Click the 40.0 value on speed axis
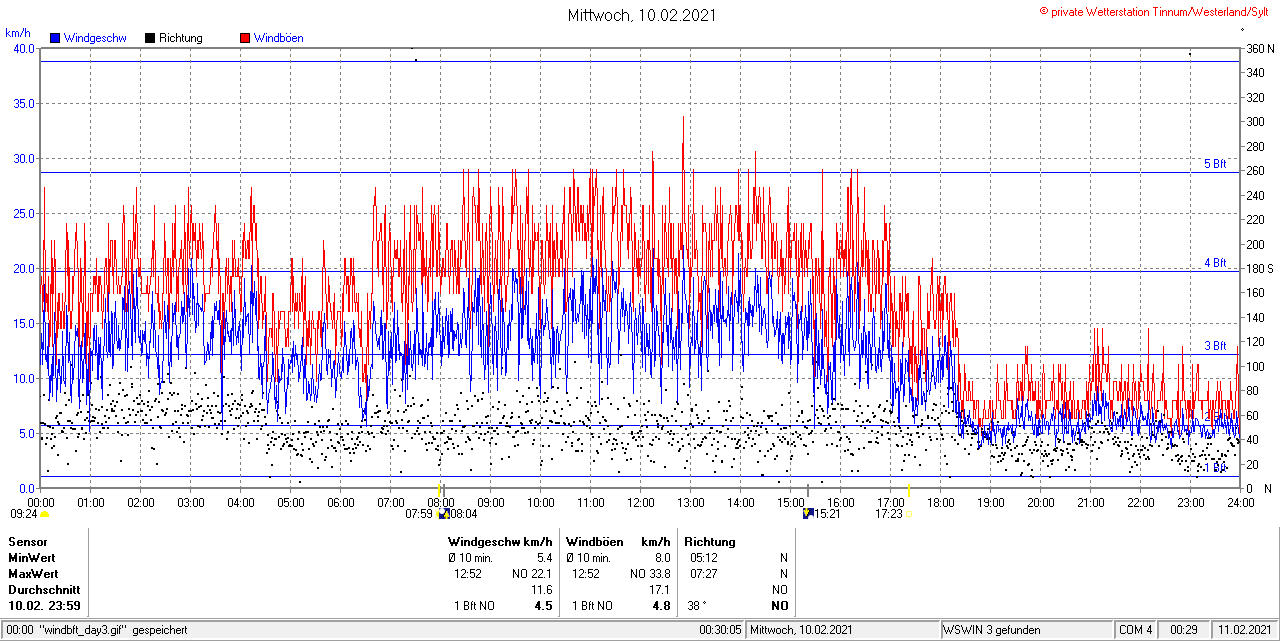 click(x=22, y=48)
